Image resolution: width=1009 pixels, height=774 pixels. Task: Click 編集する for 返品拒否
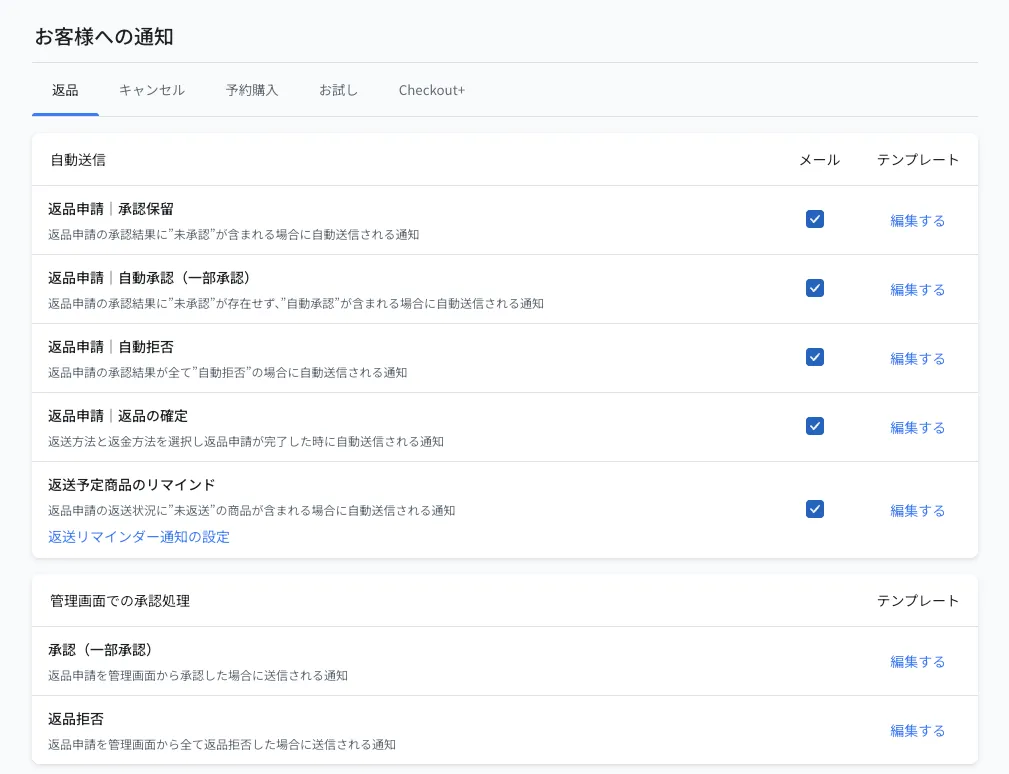pyautogui.click(x=917, y=730)
